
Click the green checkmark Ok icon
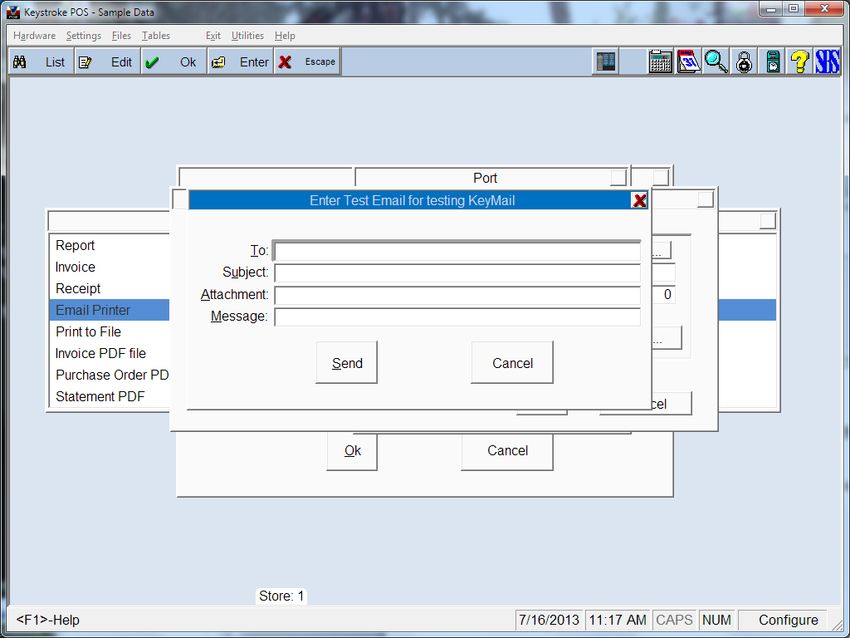point(152,62)
